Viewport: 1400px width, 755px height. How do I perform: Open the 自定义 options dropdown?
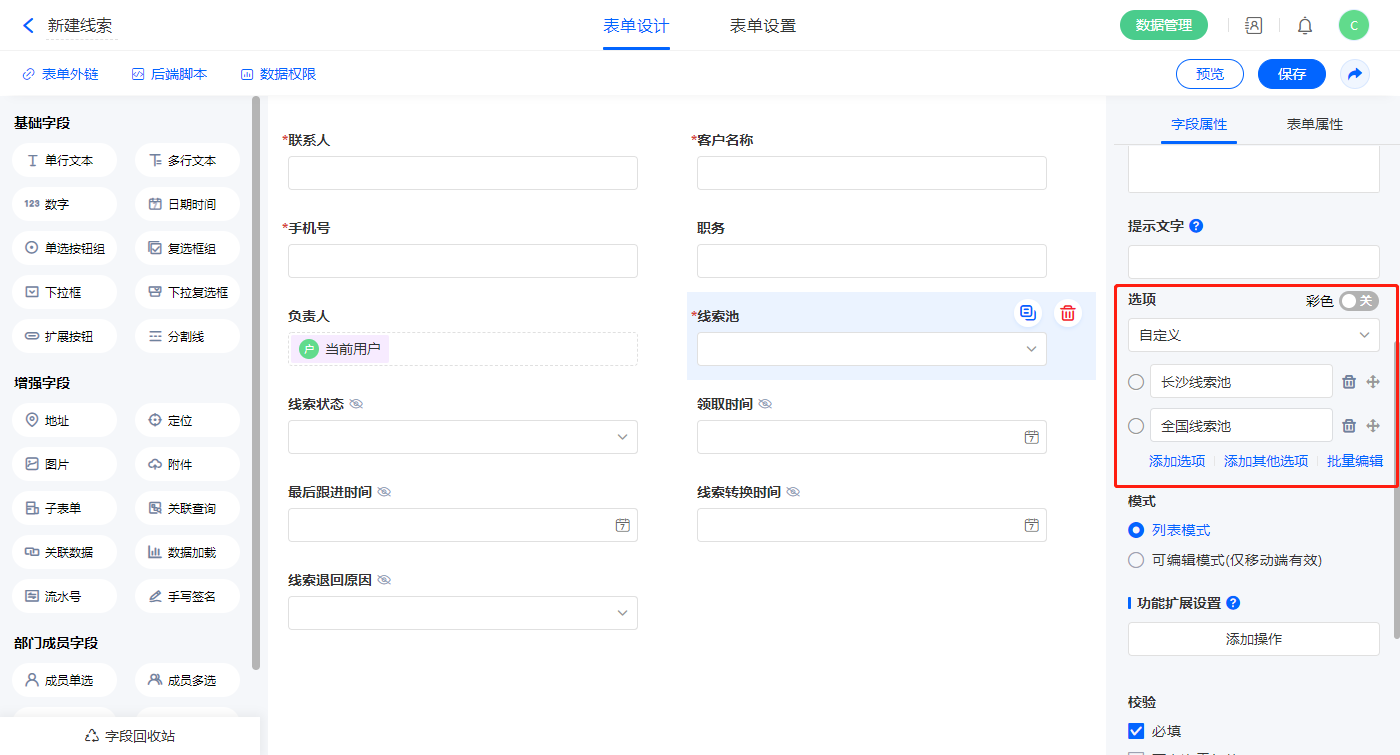1253,335
